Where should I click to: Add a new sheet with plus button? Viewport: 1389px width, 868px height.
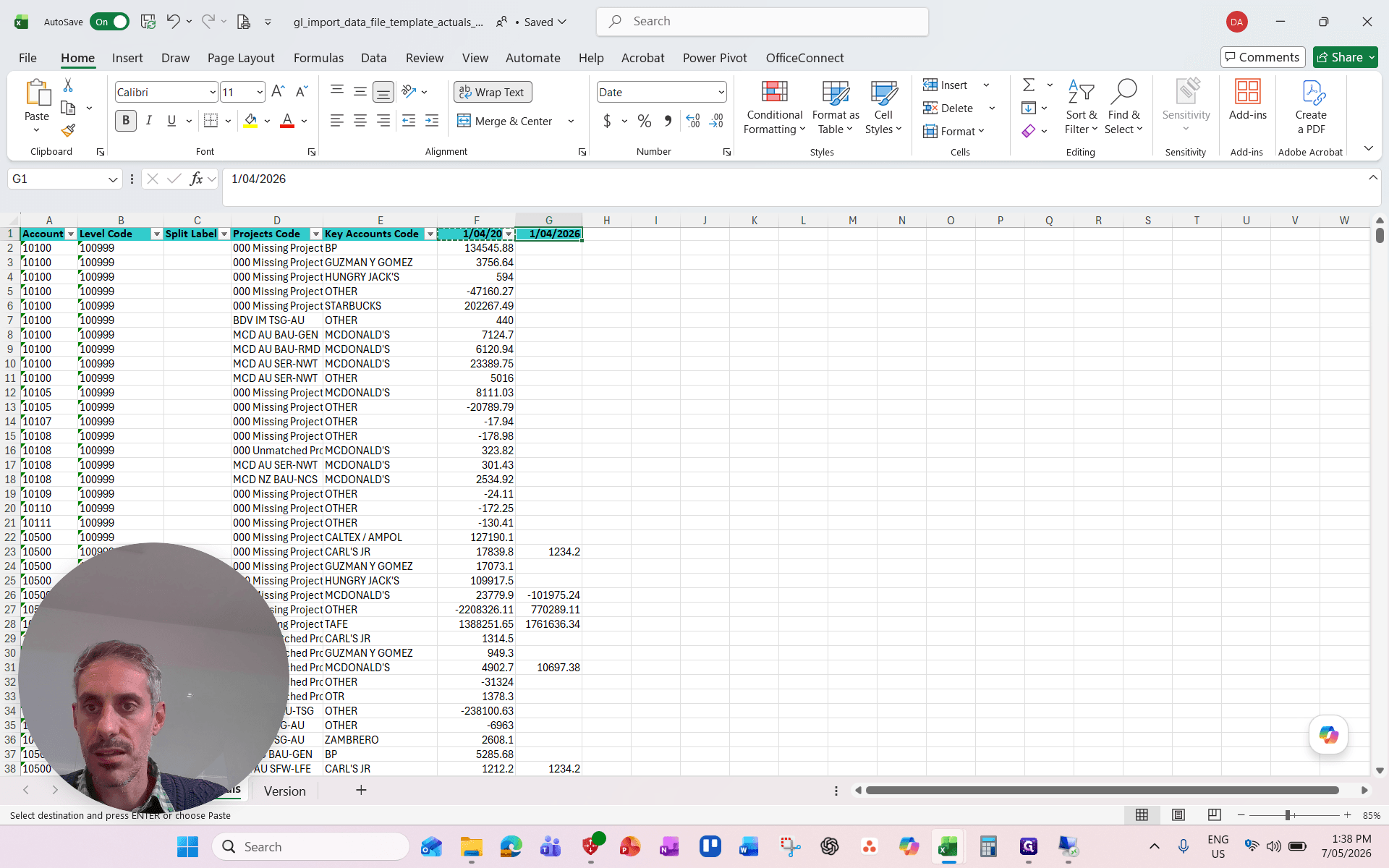tap(361, 790)
